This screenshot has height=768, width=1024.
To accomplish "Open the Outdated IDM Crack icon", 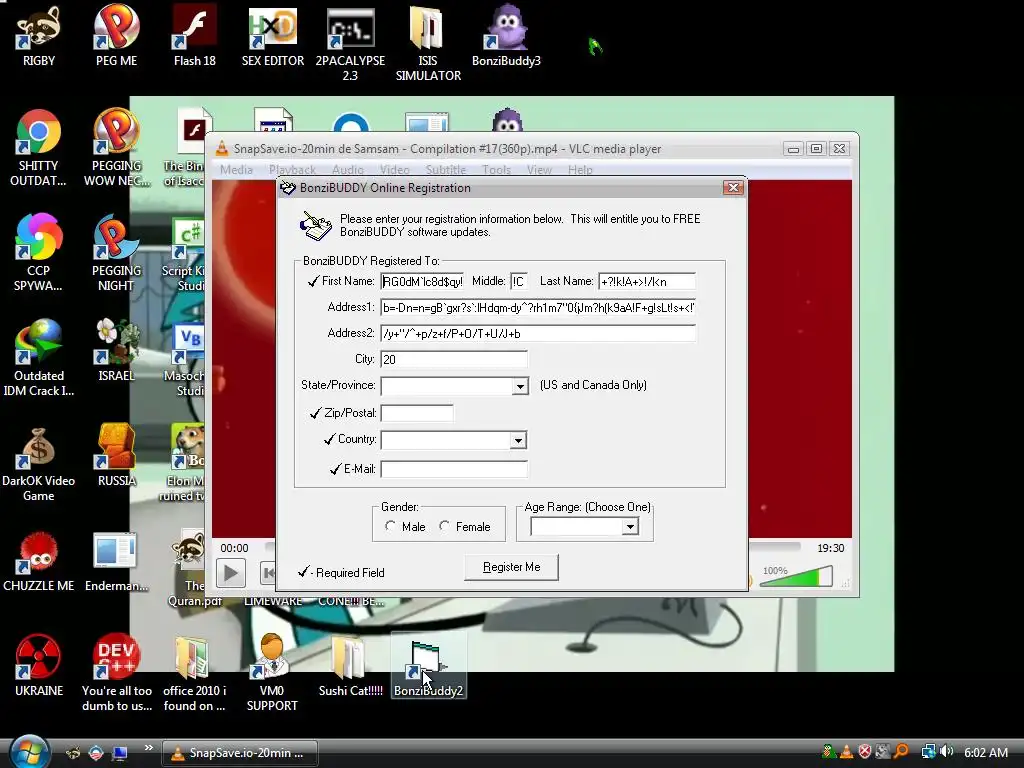I will pos(39,359).
